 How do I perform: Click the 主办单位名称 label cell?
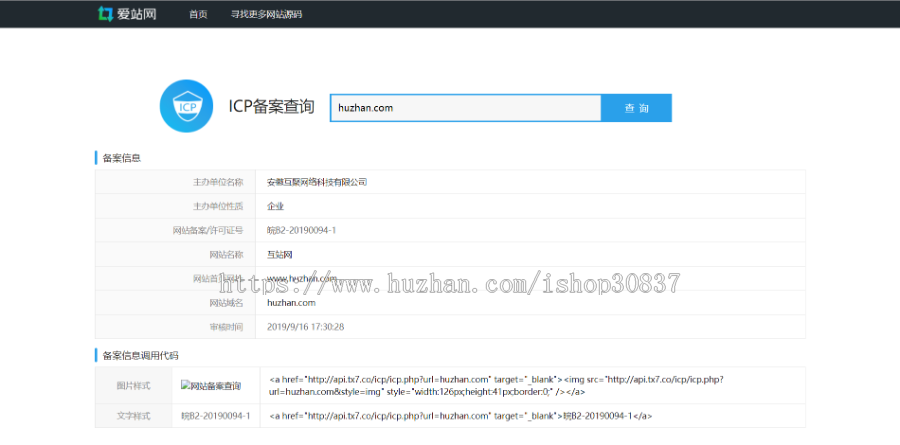pos(175,182)
